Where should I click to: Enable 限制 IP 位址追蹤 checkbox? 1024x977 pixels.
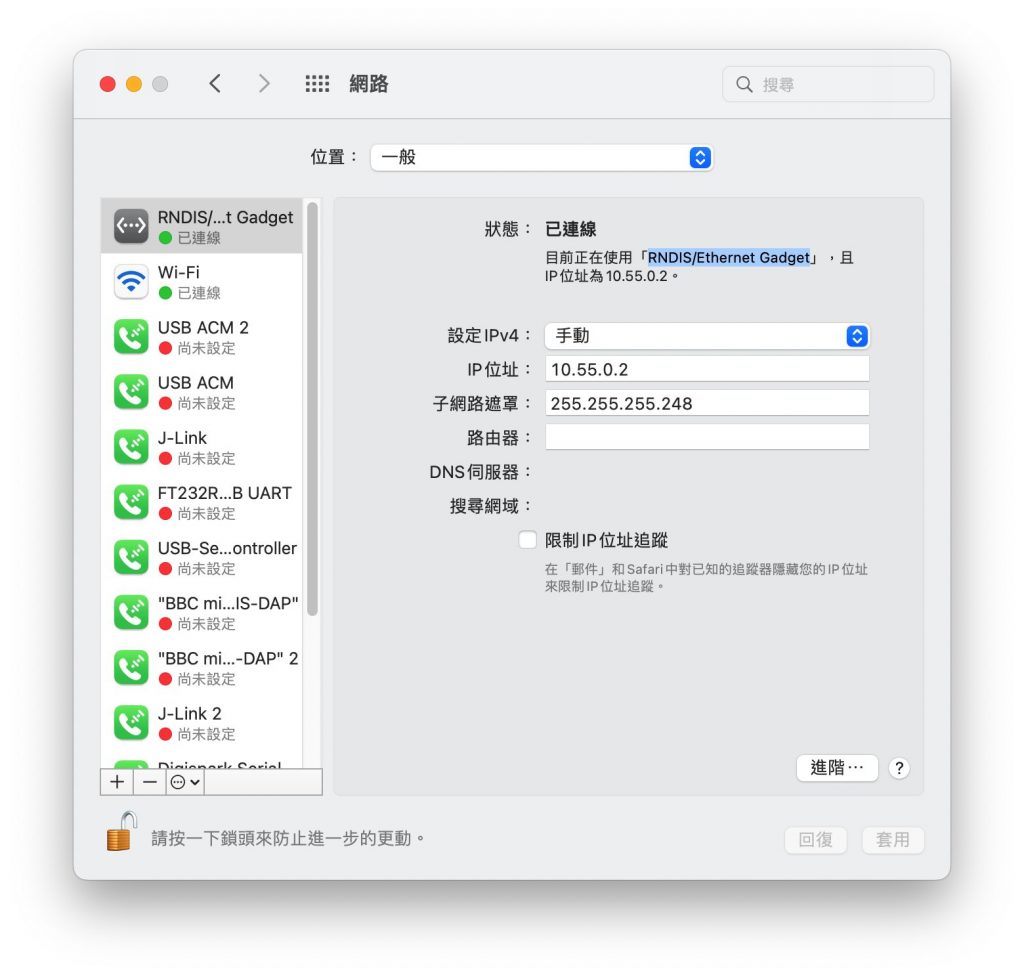click(x=528, y=540)
